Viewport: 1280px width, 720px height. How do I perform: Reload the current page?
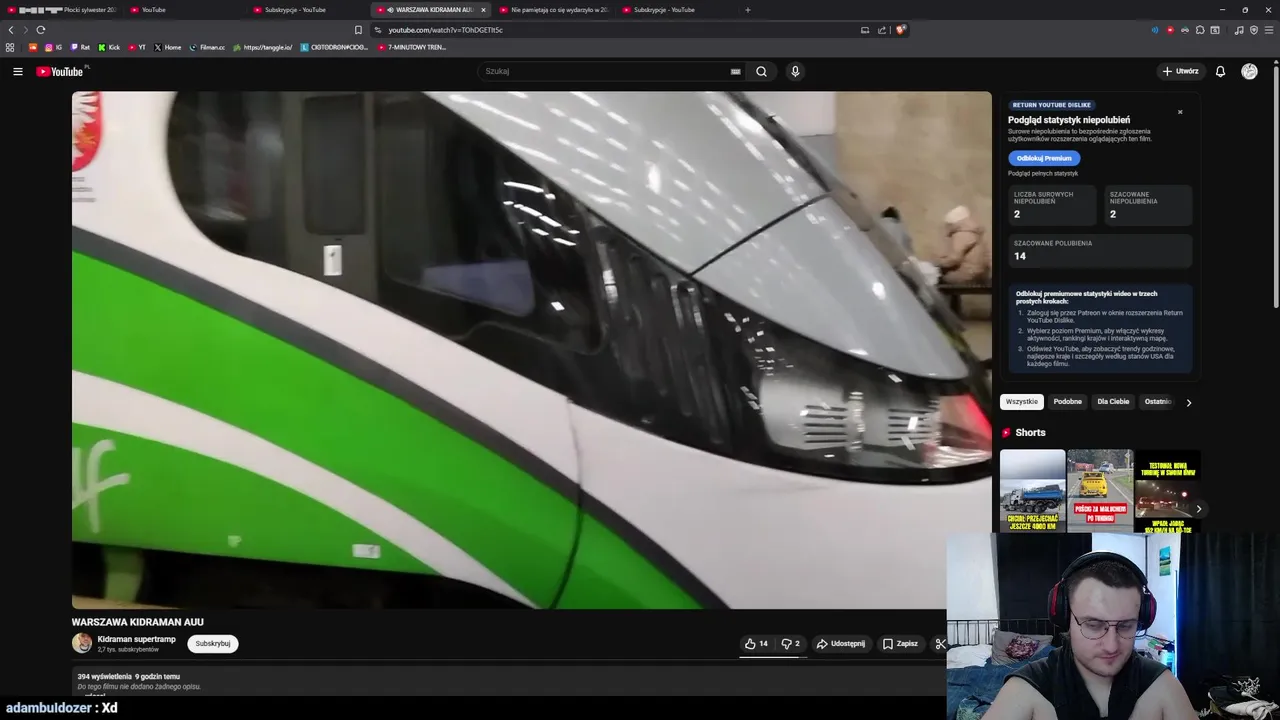[x=41, y=30]
